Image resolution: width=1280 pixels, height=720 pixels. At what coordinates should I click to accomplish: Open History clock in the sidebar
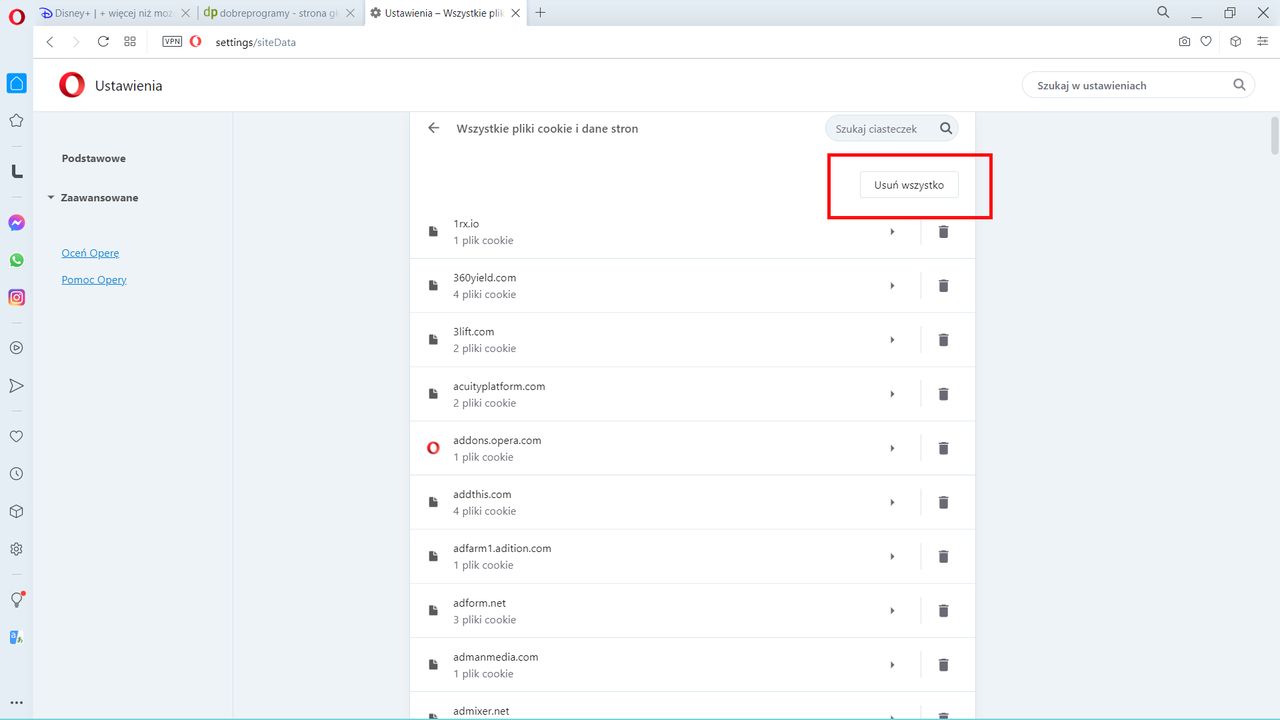coord(16,474)
